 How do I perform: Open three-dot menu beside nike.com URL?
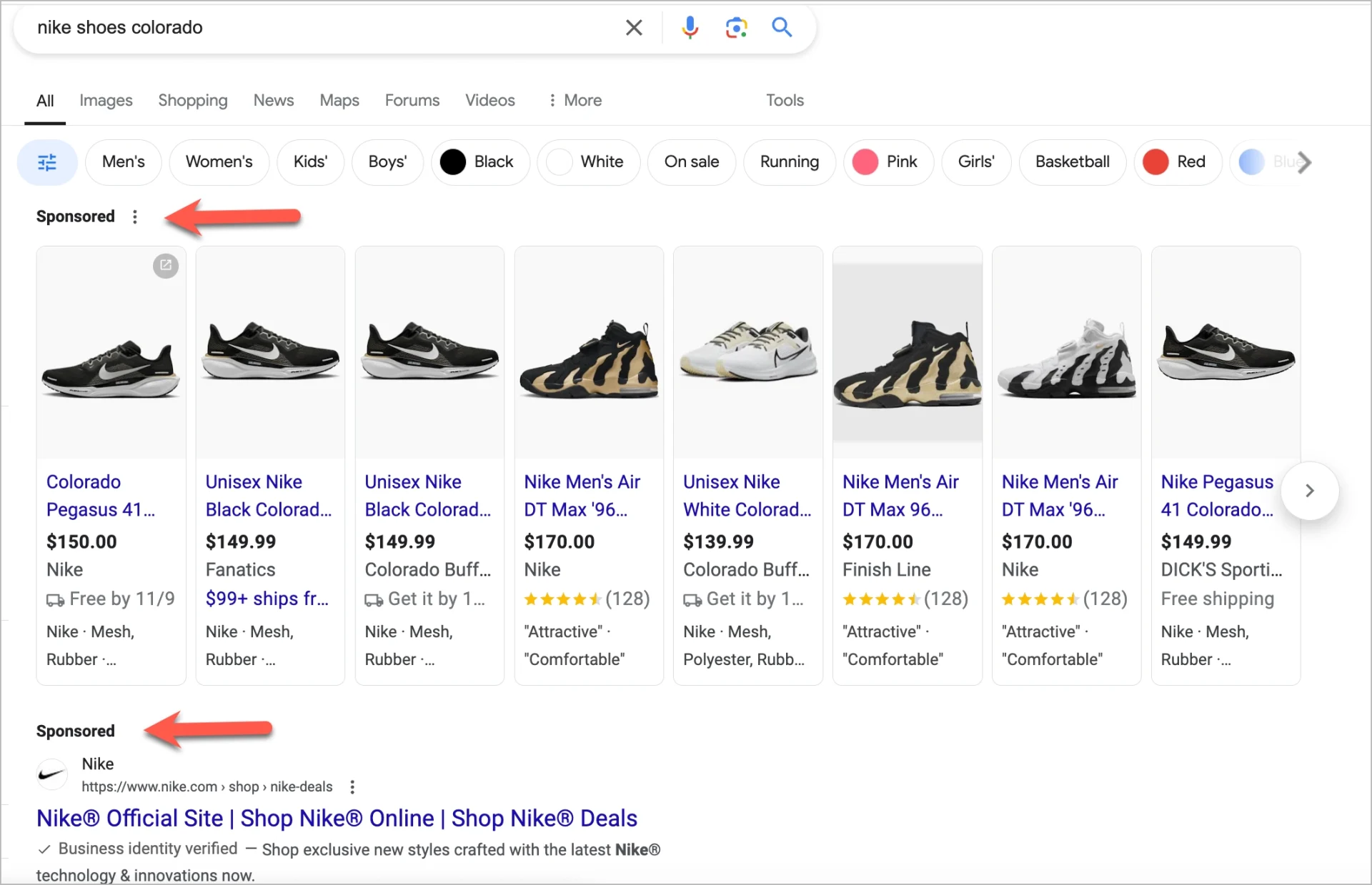point(352,787)
